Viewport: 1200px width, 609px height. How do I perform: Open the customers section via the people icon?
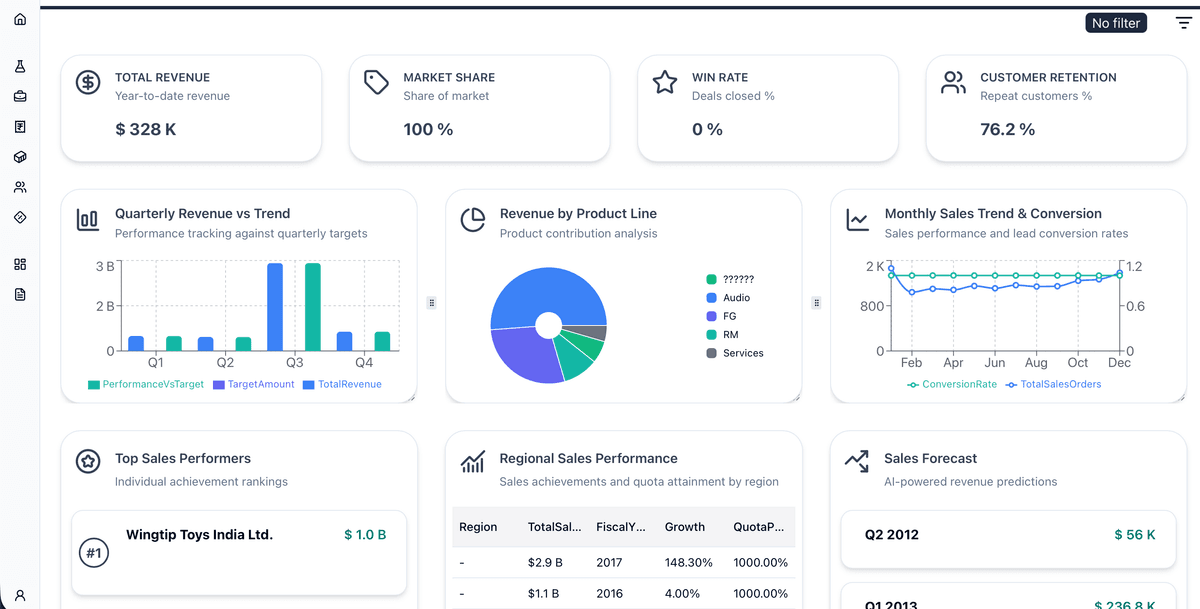click(x=19, y=186)
